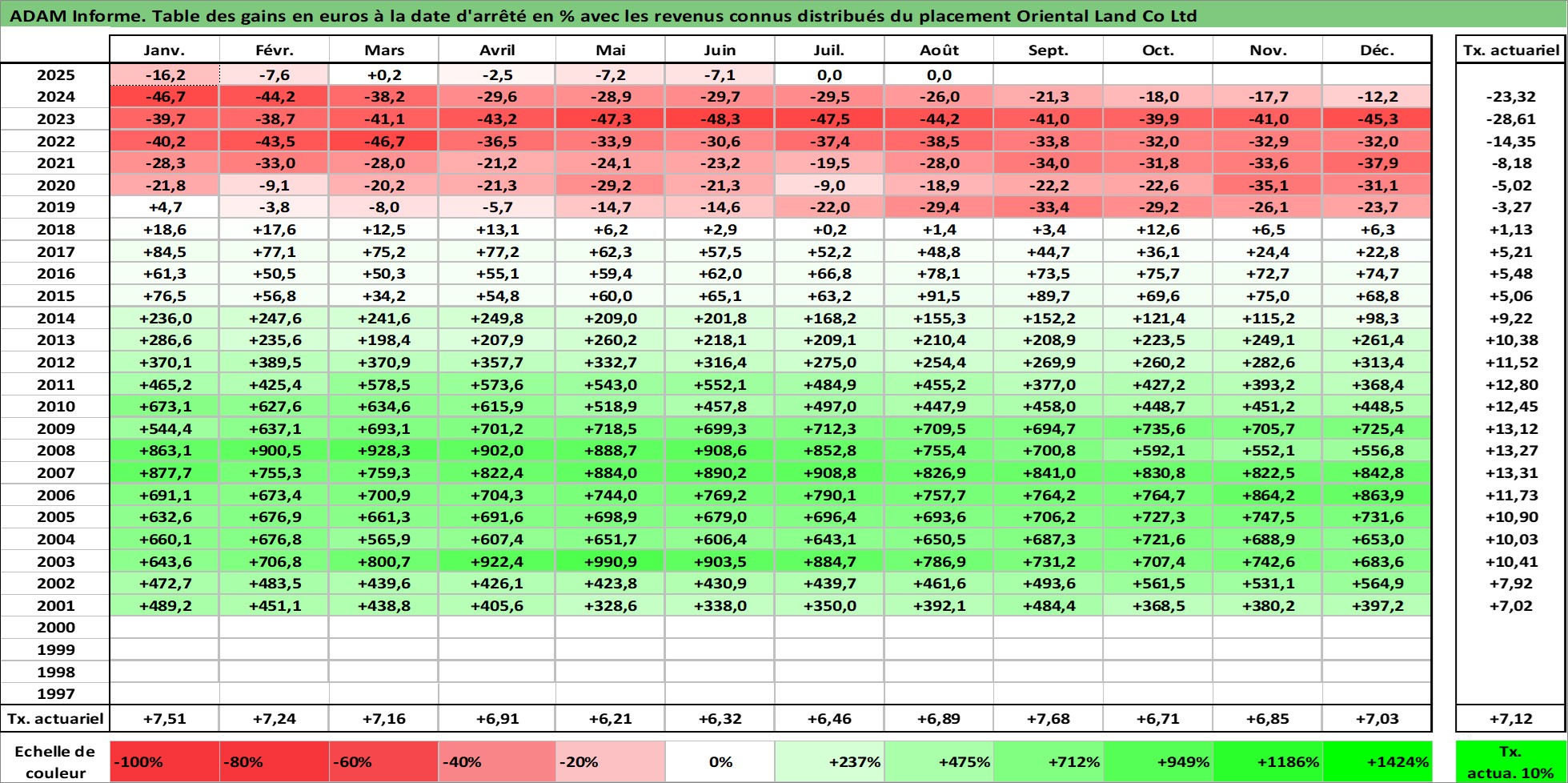Viewport: 1568px width, 783px height.
Task: Select the value +249,8 in April 2014
Action: pyautogui.click(x=497, y=318)
